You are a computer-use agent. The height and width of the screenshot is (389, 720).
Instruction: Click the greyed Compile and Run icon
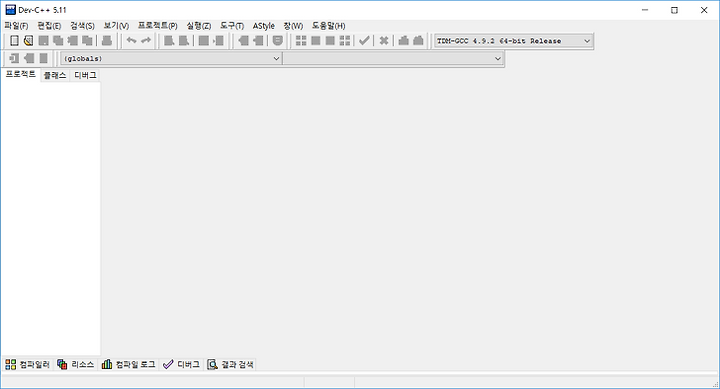coord(330,41)
